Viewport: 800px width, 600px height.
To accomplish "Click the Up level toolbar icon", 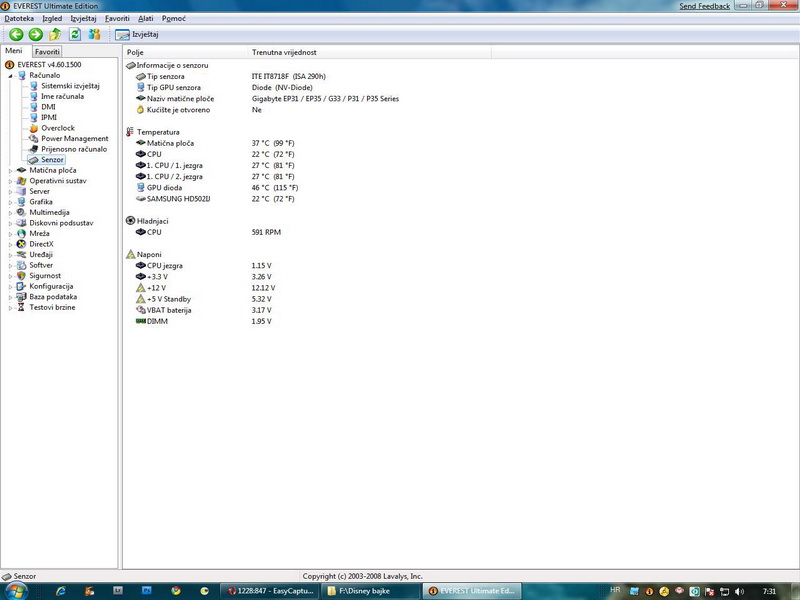I will coord(55,34).
